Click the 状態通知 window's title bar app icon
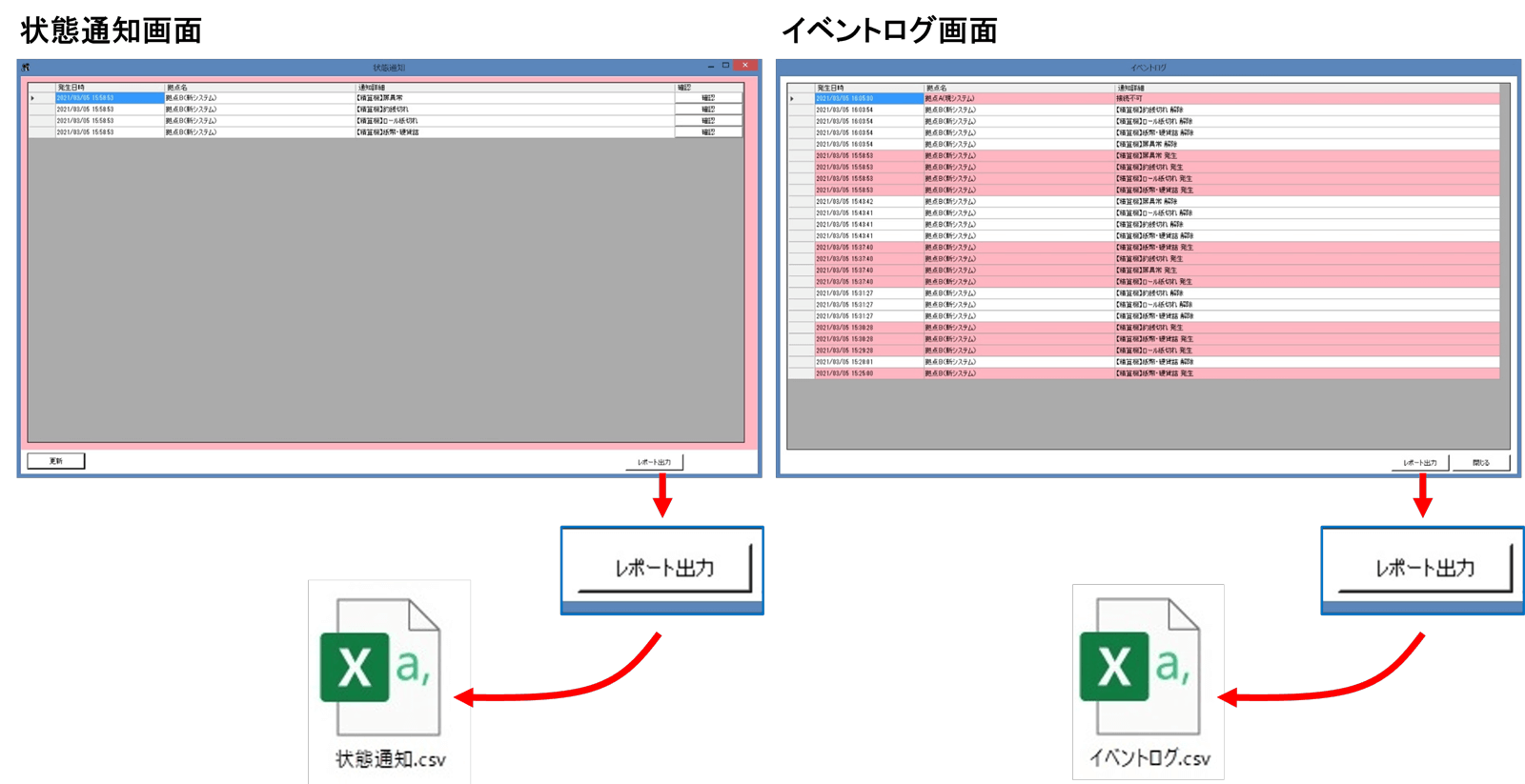Image resolution: width=1525 pixels, height=784 pixels. [x=26, y=68]
